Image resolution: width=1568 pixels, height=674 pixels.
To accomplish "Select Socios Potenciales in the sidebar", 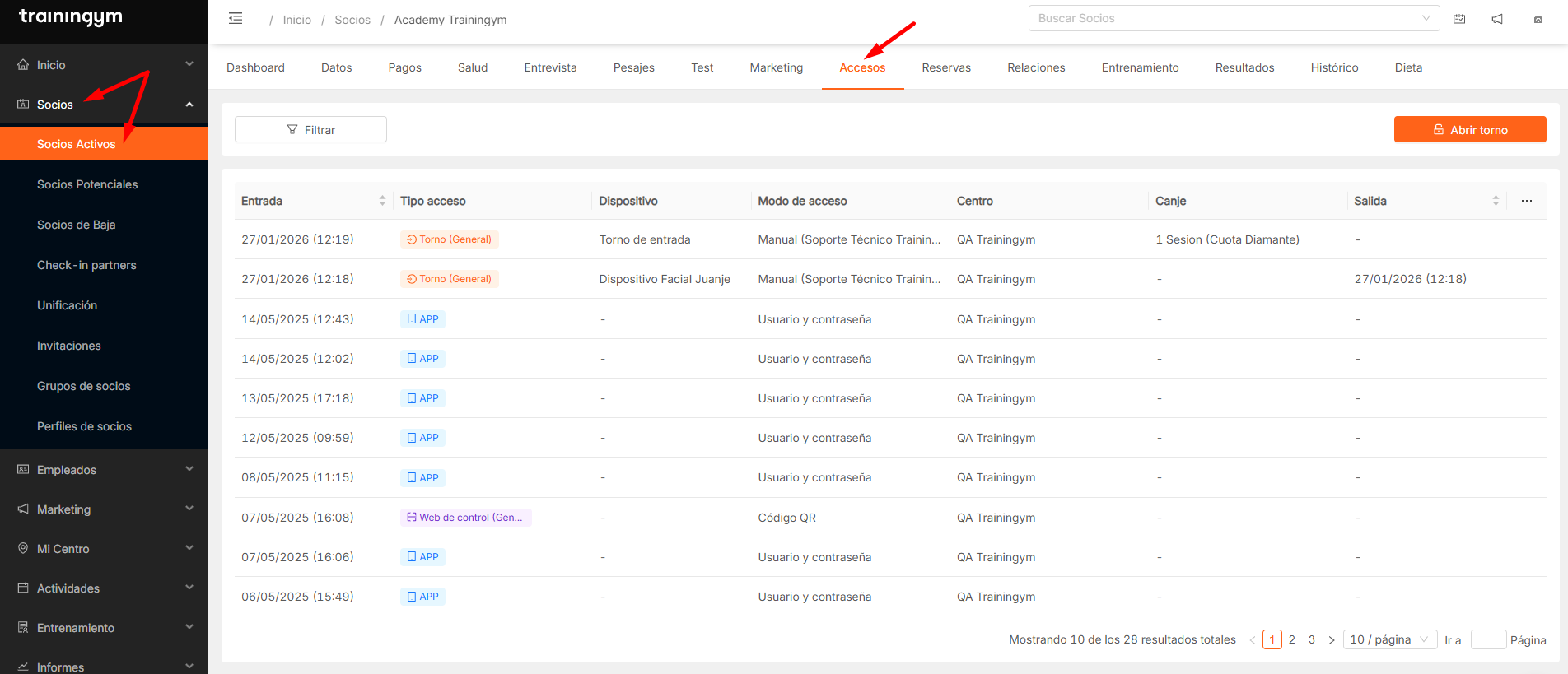I will pyautogui.click(x=87, y=184).
